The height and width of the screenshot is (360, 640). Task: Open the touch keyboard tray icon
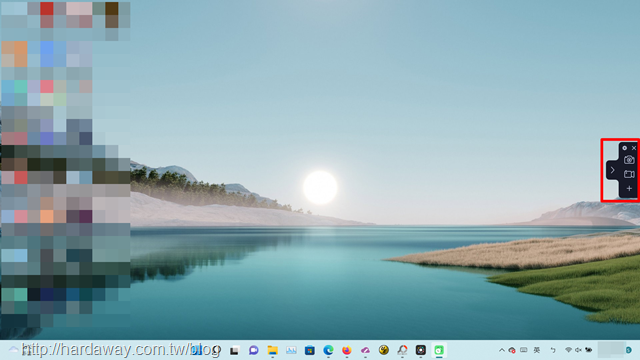point(524,350)
